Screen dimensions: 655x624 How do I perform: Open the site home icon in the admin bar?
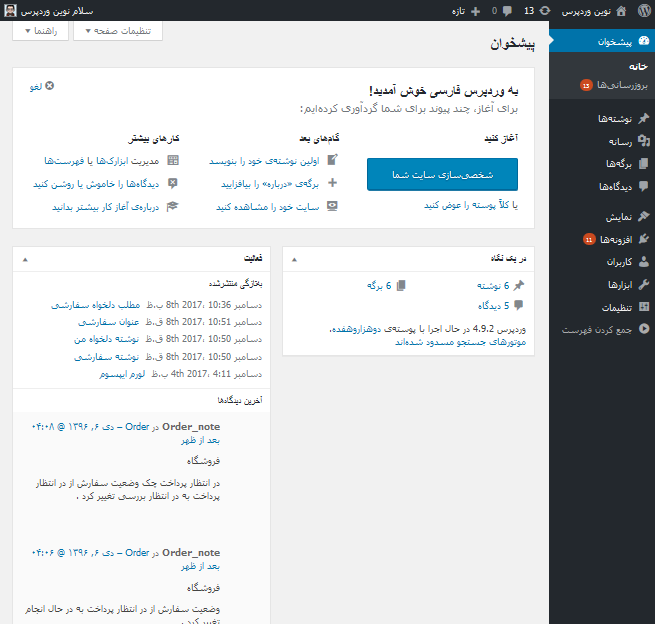pyautogui.click(x=621, y=11)
